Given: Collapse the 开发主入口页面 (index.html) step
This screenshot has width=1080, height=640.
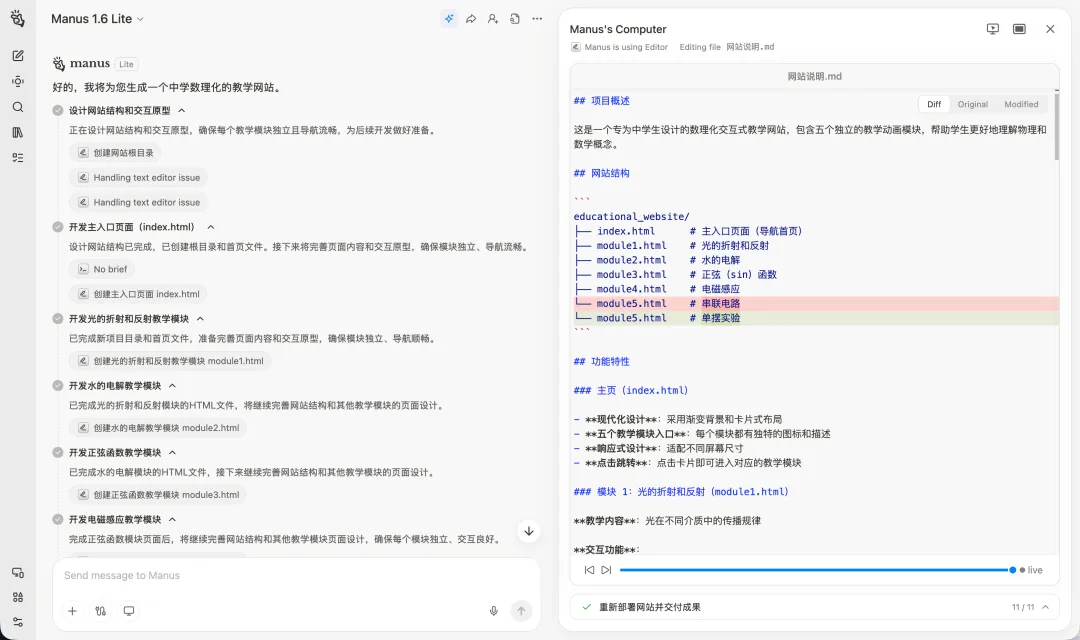Looking at the screenshot, I should point(211,227).
